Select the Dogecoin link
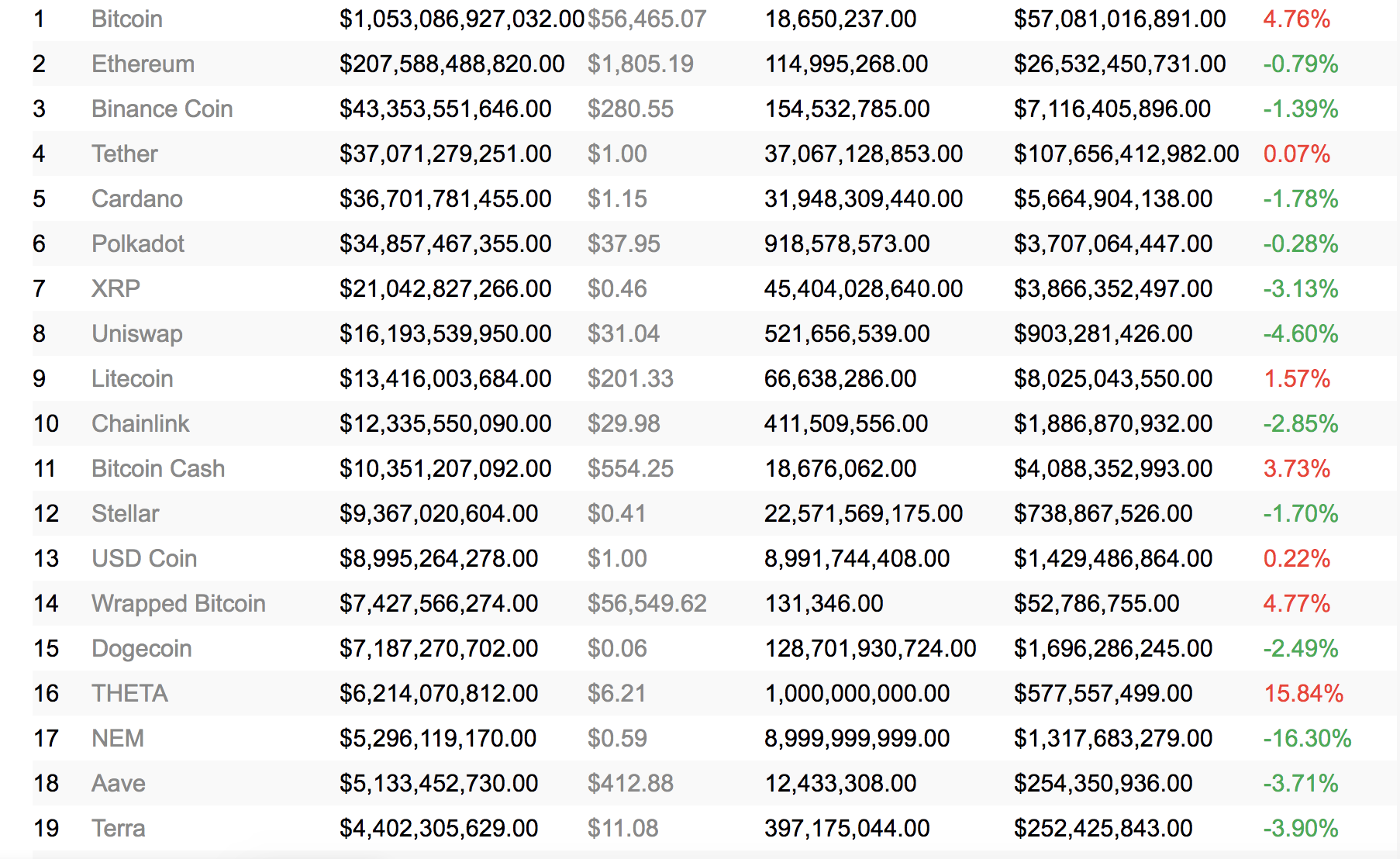 point(142,648)
